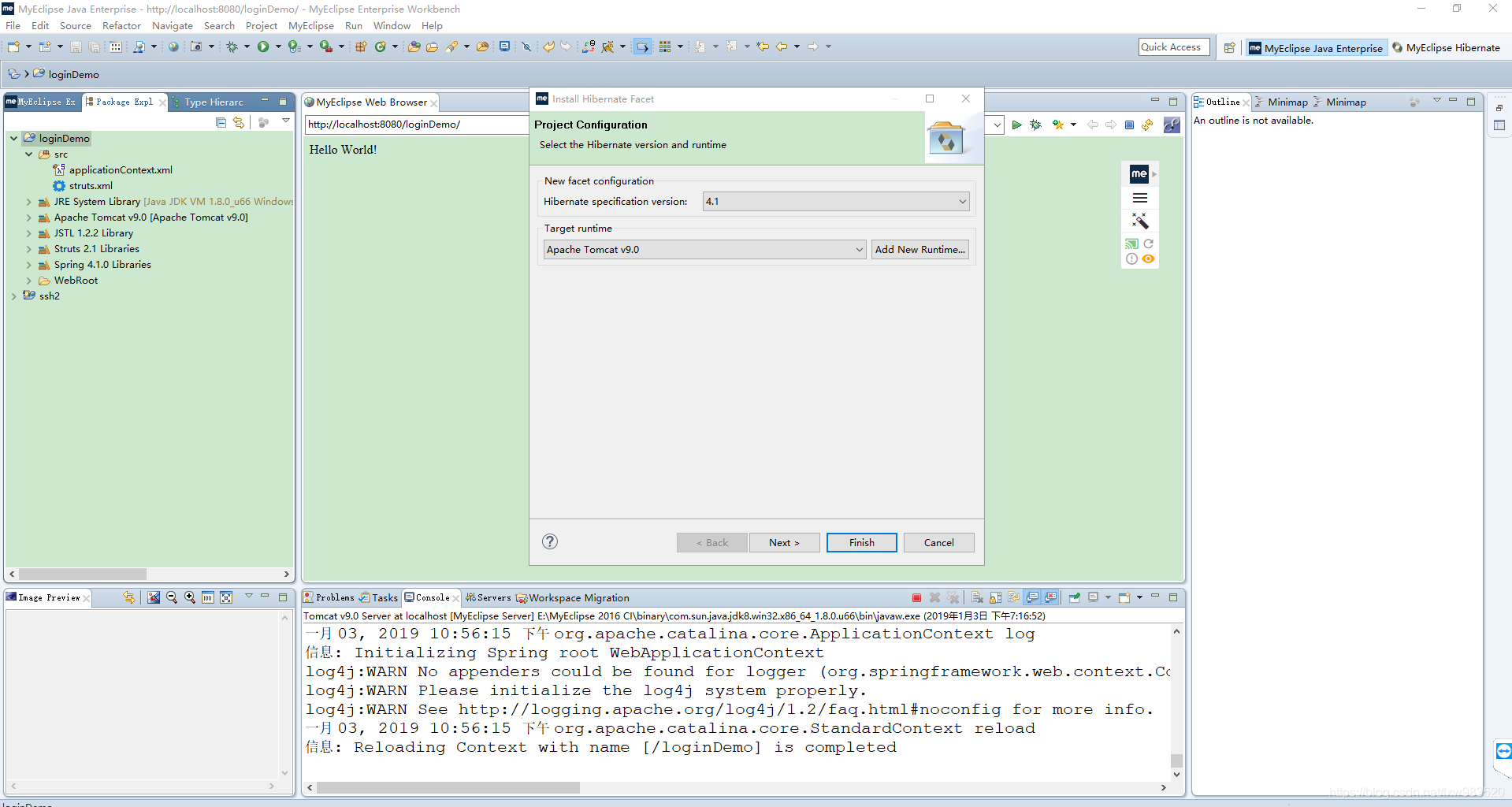Expand Struts 2.1 Libraries node
Viewport: 1512px width, 807px height.
click(x=29, y=249)
